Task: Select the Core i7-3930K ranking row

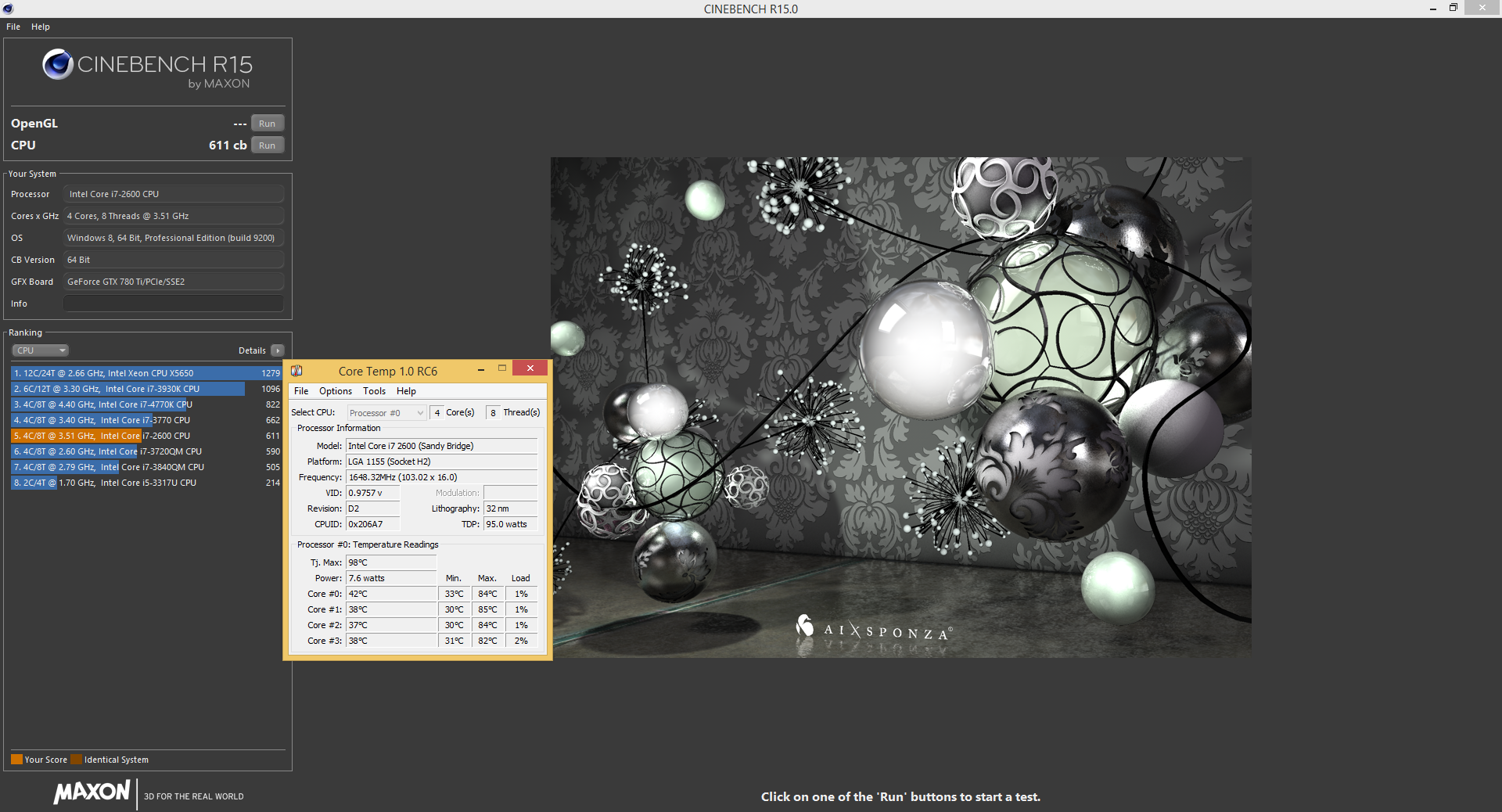Action: (146, 389)
